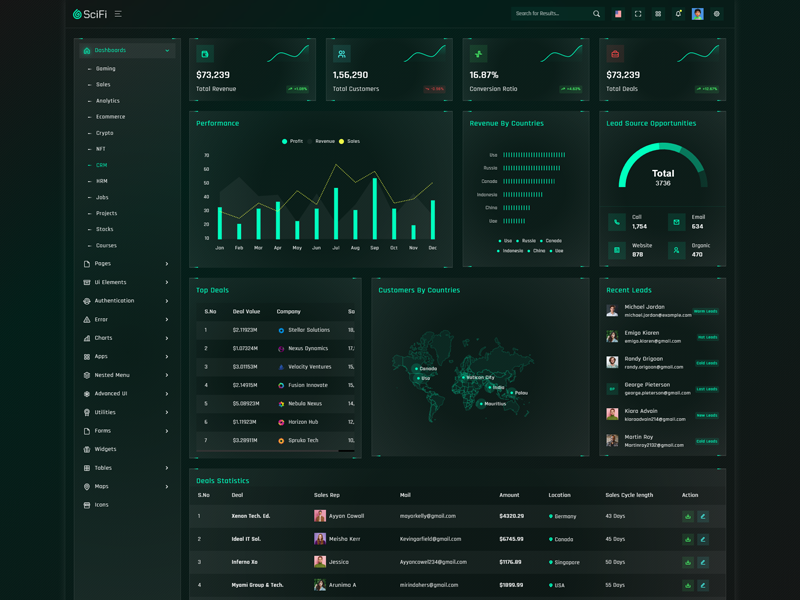Image resolution: width=800 pixels, height=600 pixels.
Task: Select Ecommerce under Dashboards
Action: click(110, 117)
